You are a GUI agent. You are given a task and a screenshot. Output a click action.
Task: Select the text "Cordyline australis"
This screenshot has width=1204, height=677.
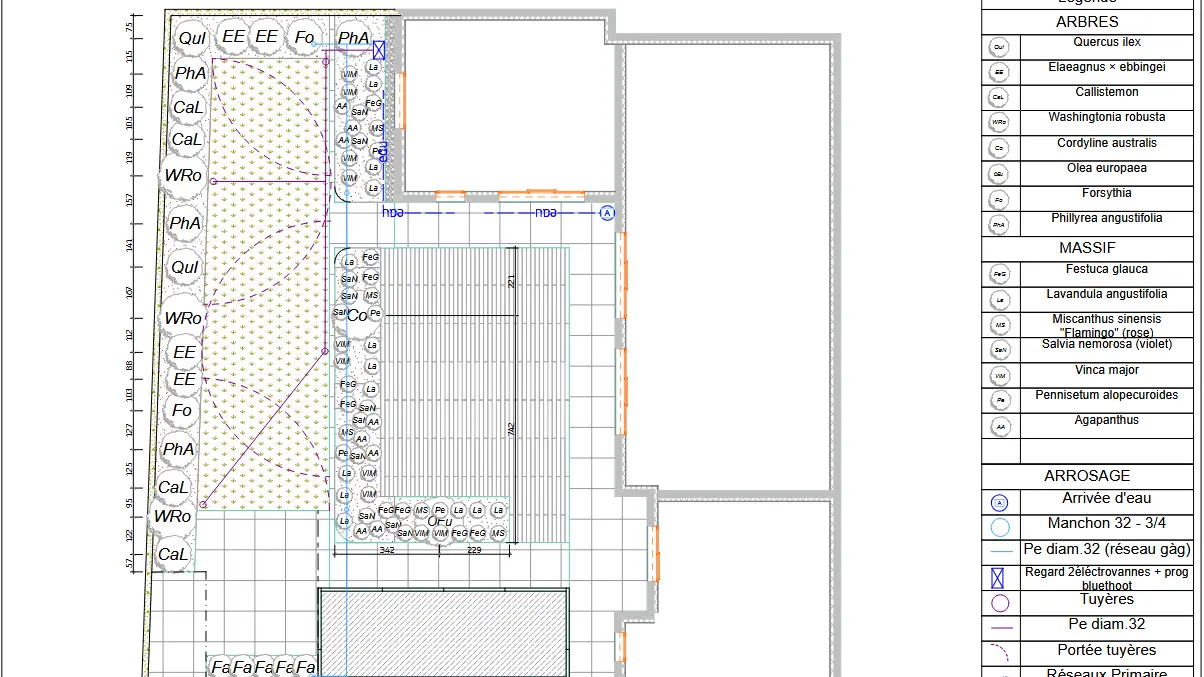click(x=1107, y=143)
